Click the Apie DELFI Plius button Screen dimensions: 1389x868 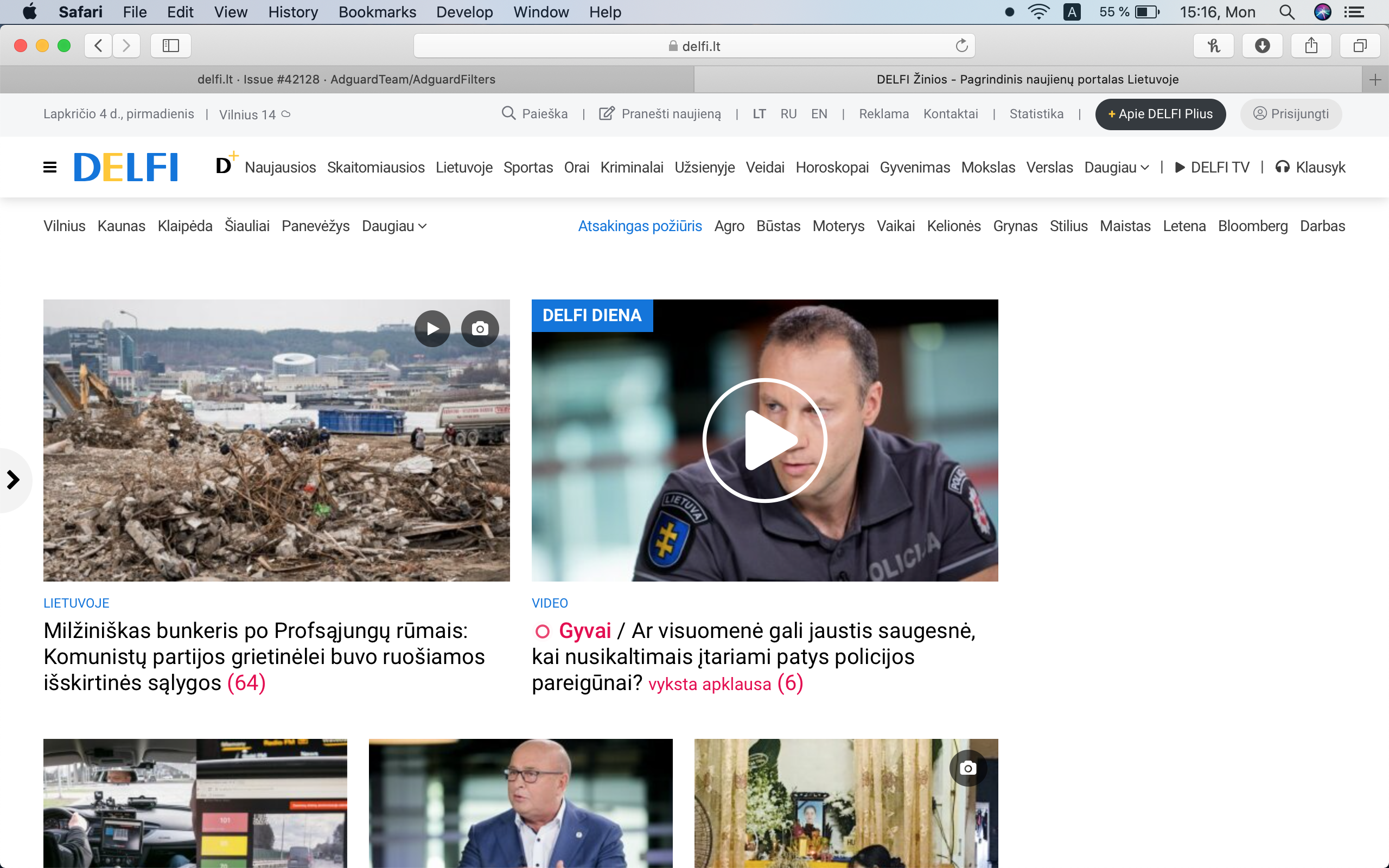pos(1160,114)
